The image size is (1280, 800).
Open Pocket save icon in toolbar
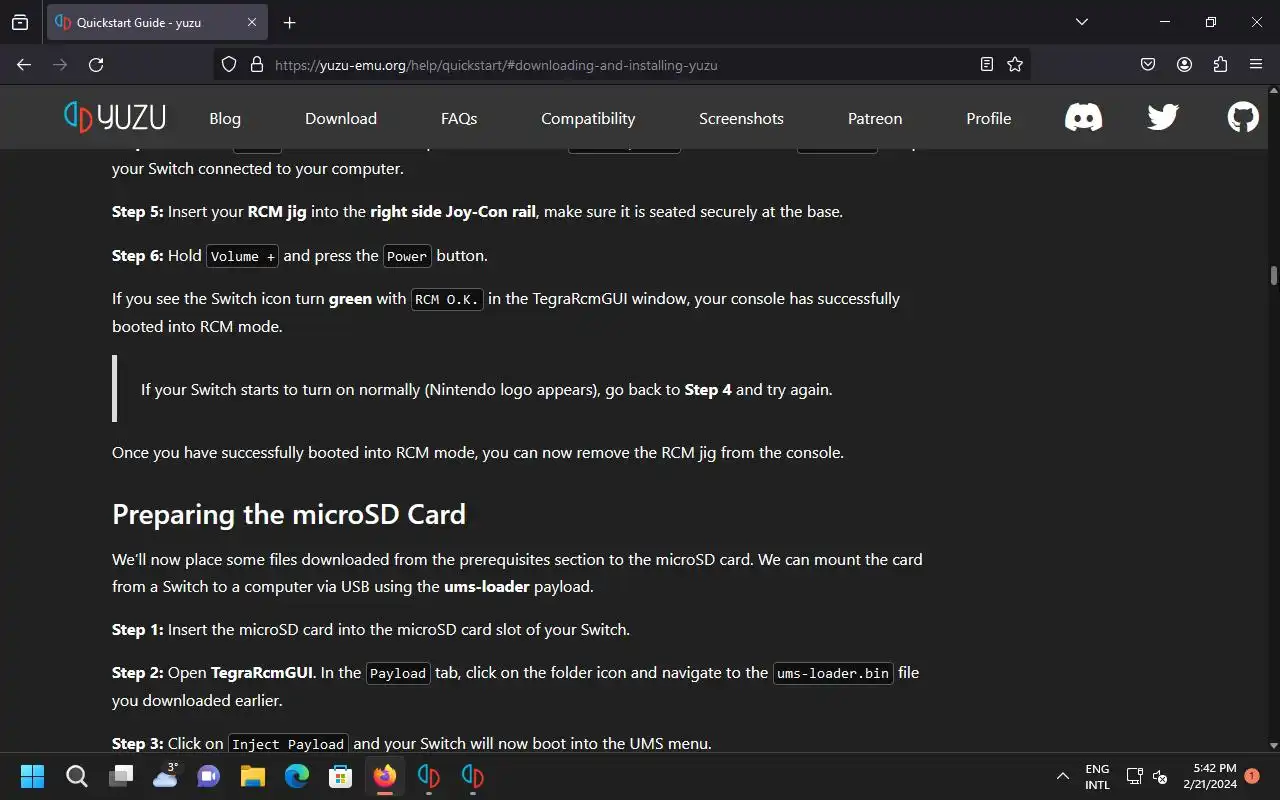tap(1148, 64)
